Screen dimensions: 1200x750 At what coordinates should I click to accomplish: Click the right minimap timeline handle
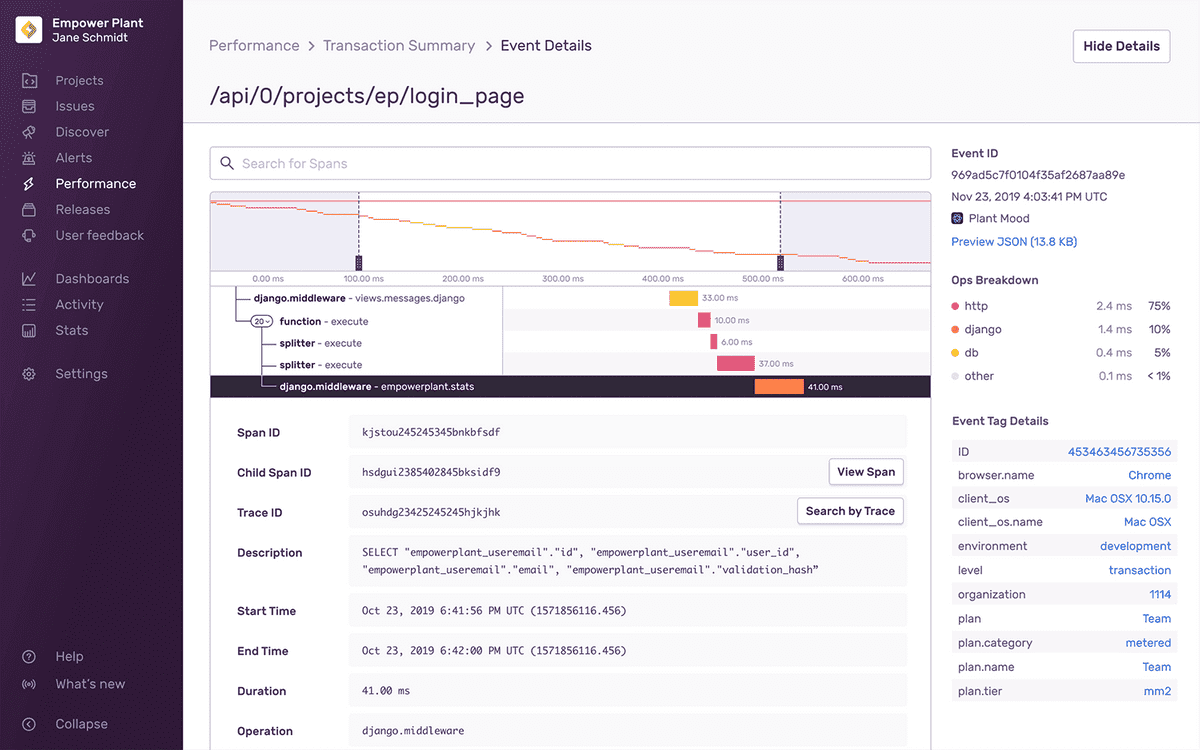tap(780, 262)
